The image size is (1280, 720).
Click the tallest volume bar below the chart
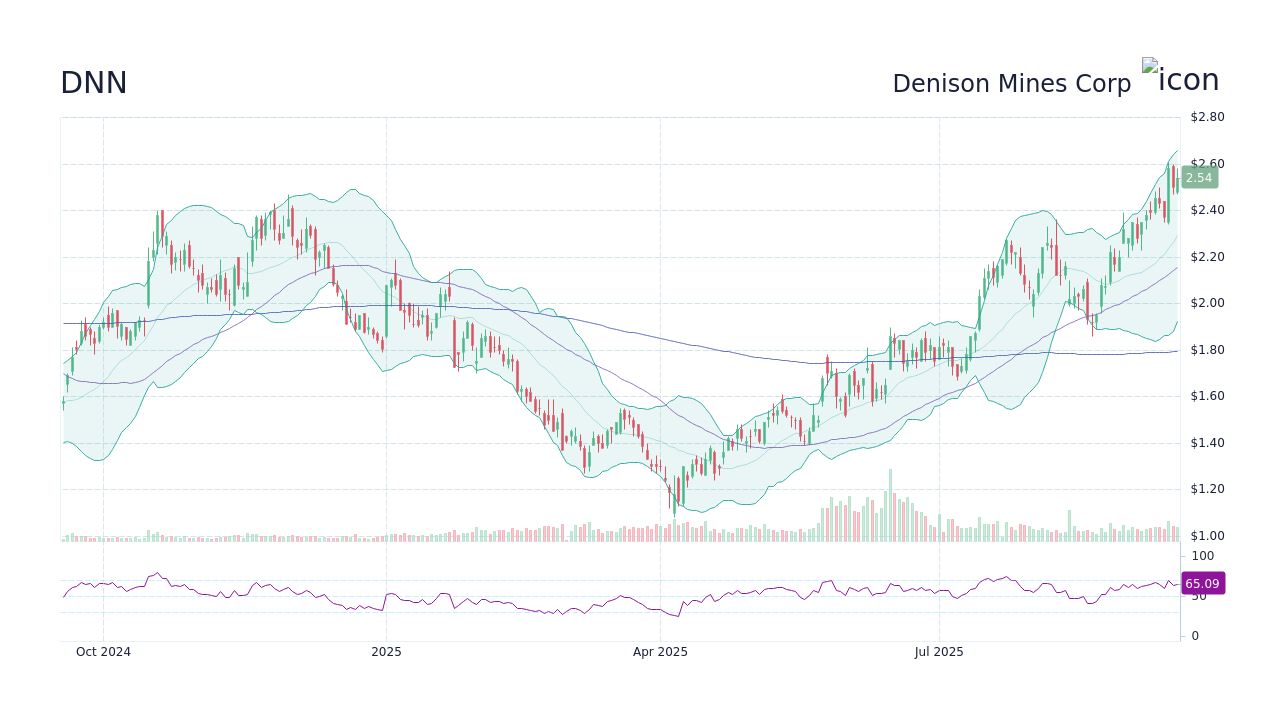[x=890, y=500]
